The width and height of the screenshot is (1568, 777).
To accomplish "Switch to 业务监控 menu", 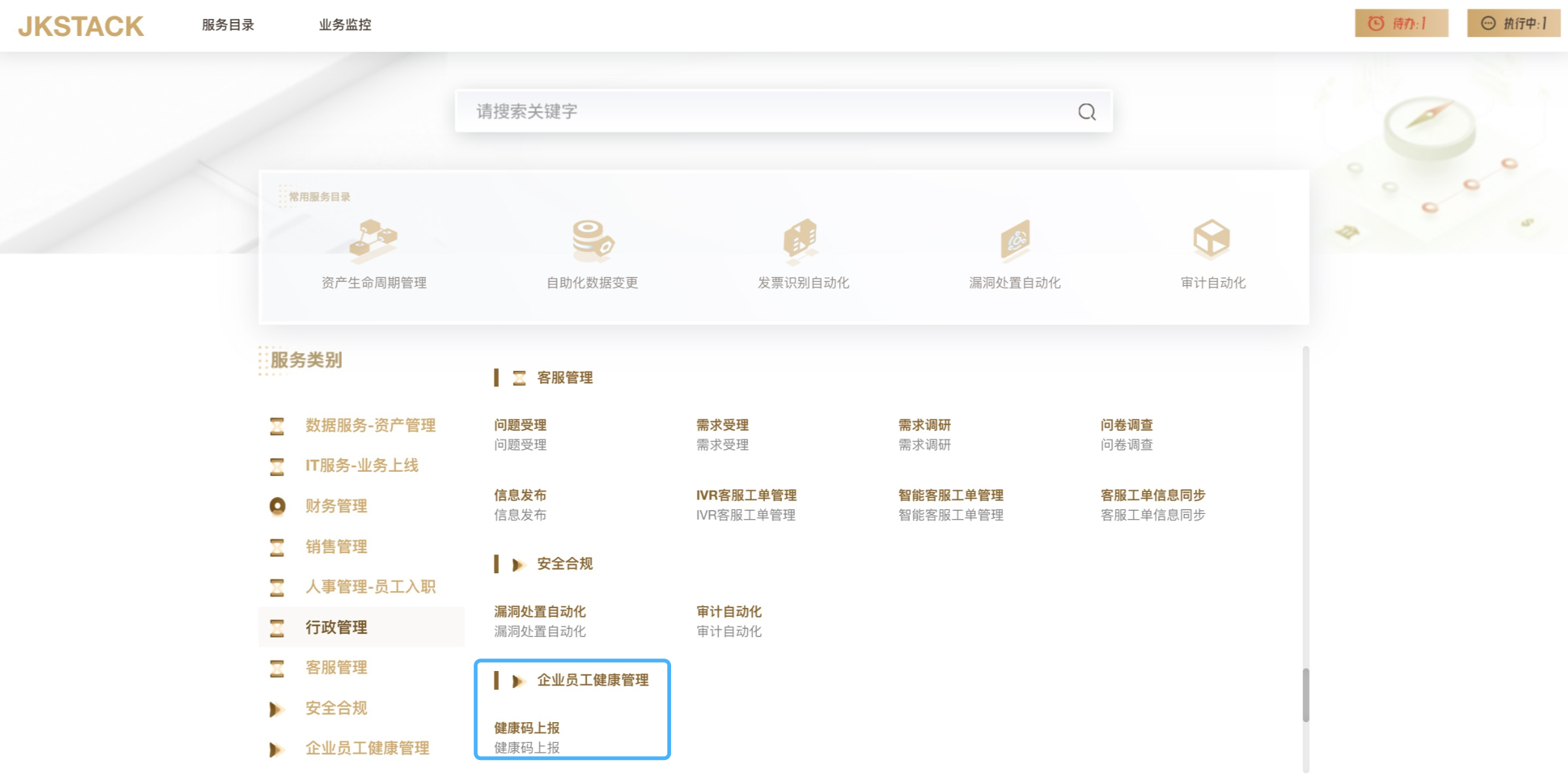I will [x=345, y=25].
